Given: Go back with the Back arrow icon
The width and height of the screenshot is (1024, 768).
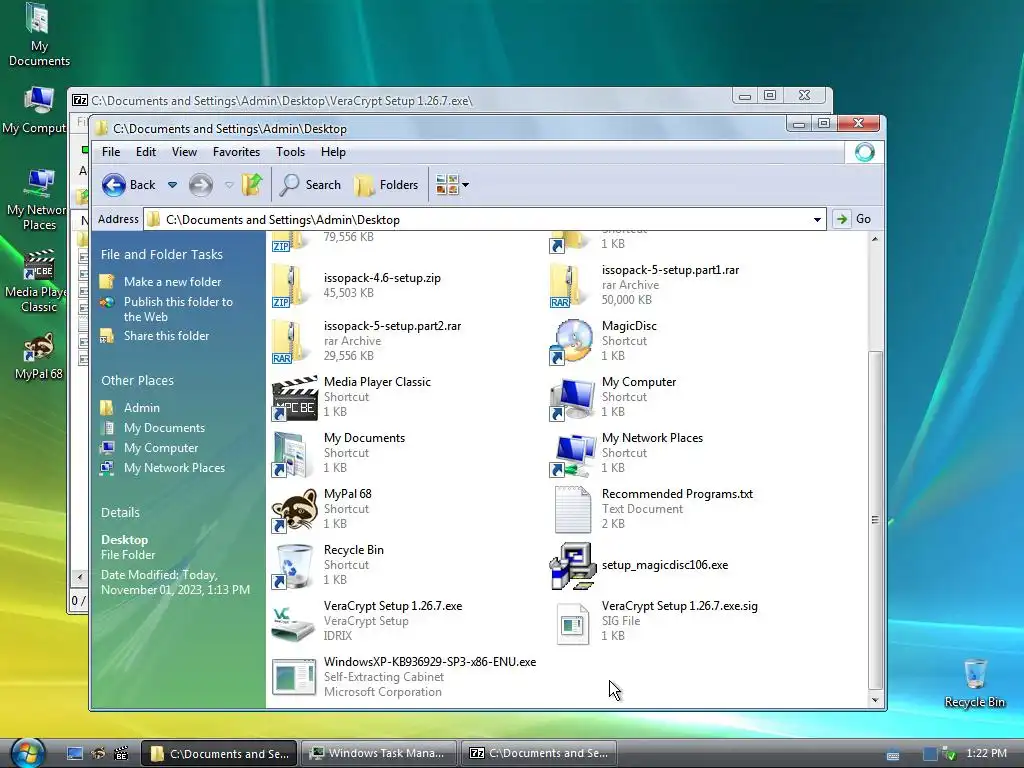Looking at the screenshot, I should 114,185.
